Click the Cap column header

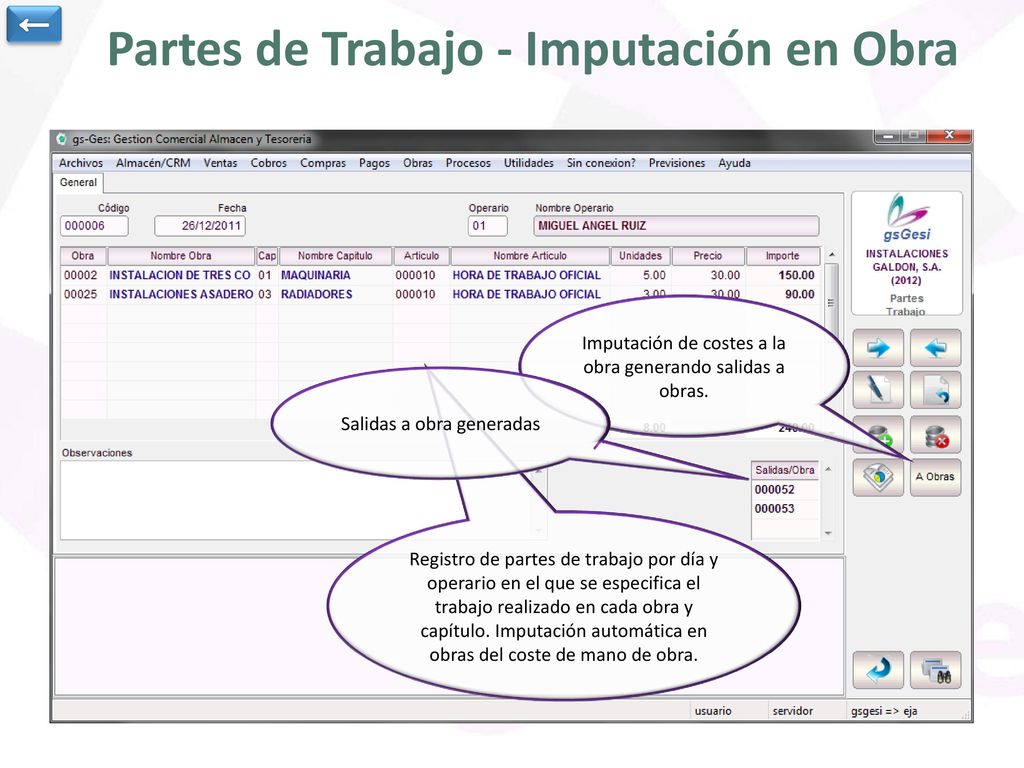point(267,256)
